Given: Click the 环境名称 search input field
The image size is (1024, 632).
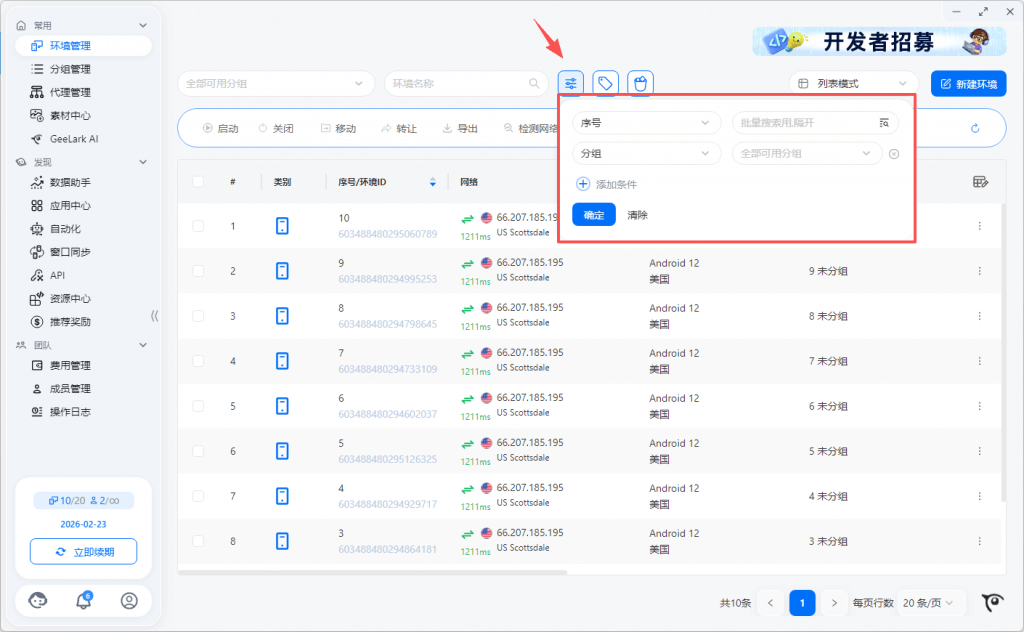Looking at the screenshot, I should tap(460, 83).
